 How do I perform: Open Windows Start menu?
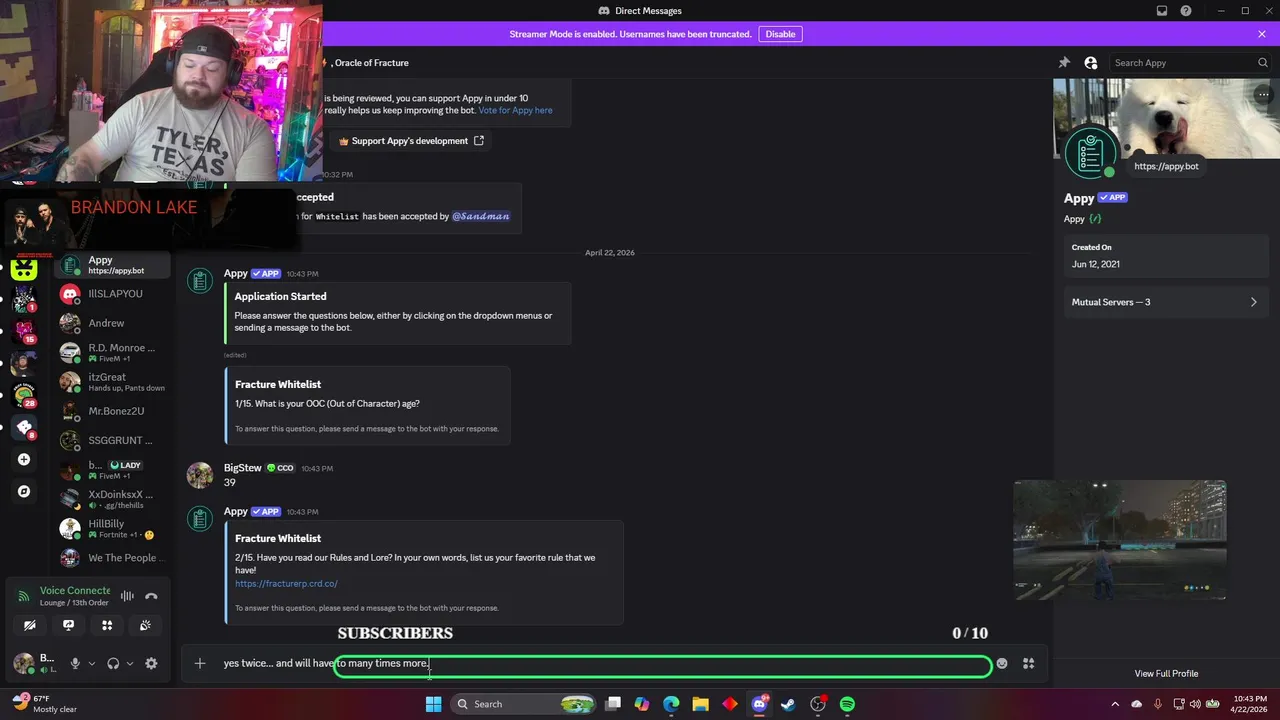pyautogui.click(x=433, y=704)
